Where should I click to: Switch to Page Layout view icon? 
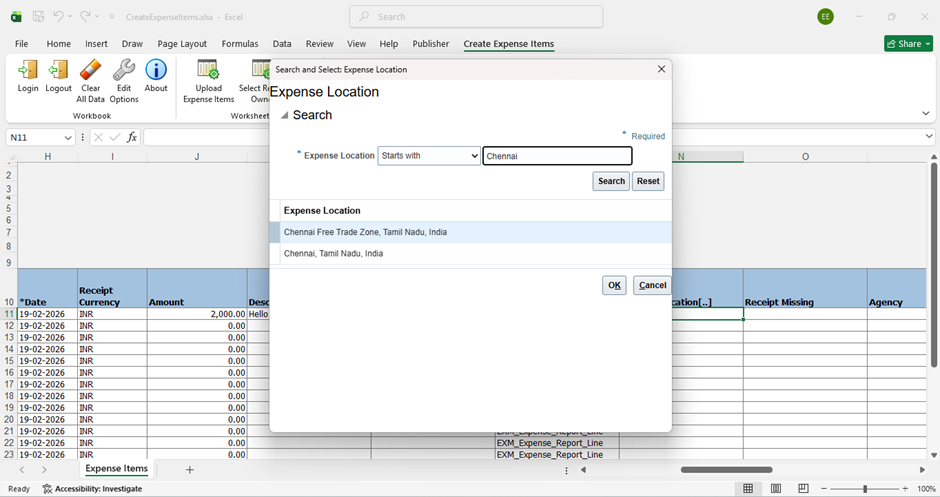coord(776,489)
